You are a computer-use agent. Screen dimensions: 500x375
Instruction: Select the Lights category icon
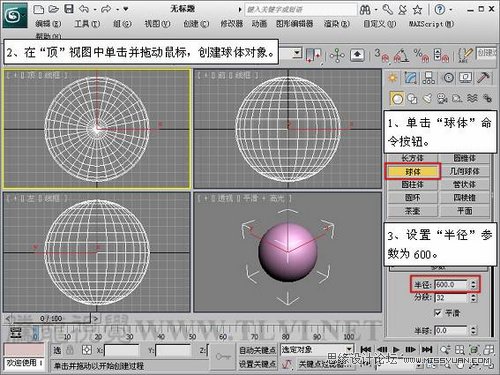point(427,99)
